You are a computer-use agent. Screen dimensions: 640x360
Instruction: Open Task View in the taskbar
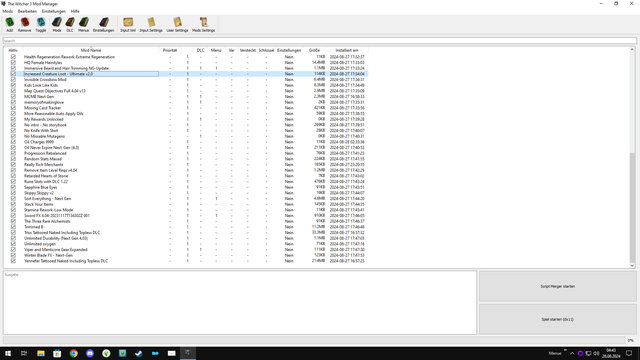pyautogui.click(x=24, y=353)
